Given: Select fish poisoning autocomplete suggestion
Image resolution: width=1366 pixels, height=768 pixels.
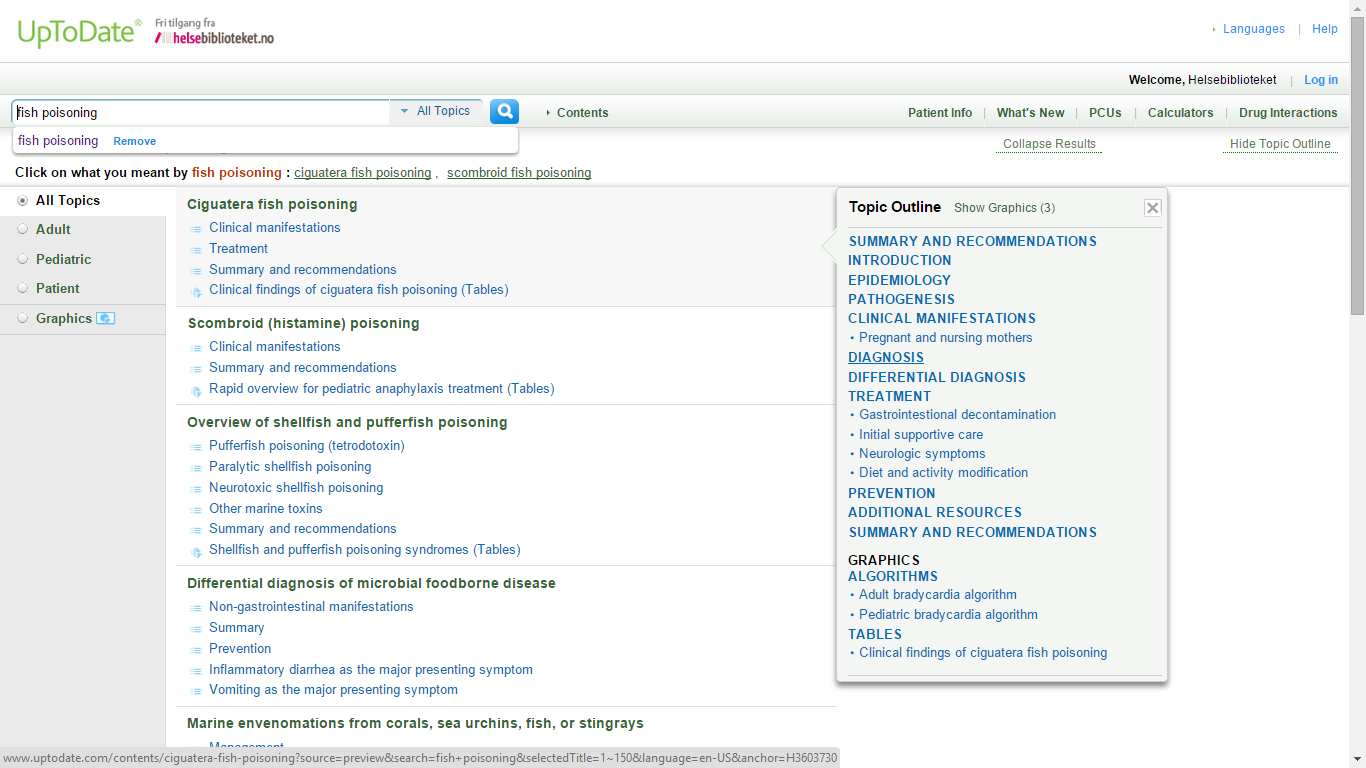Looking at the screenshot, I should coord(58,141).
